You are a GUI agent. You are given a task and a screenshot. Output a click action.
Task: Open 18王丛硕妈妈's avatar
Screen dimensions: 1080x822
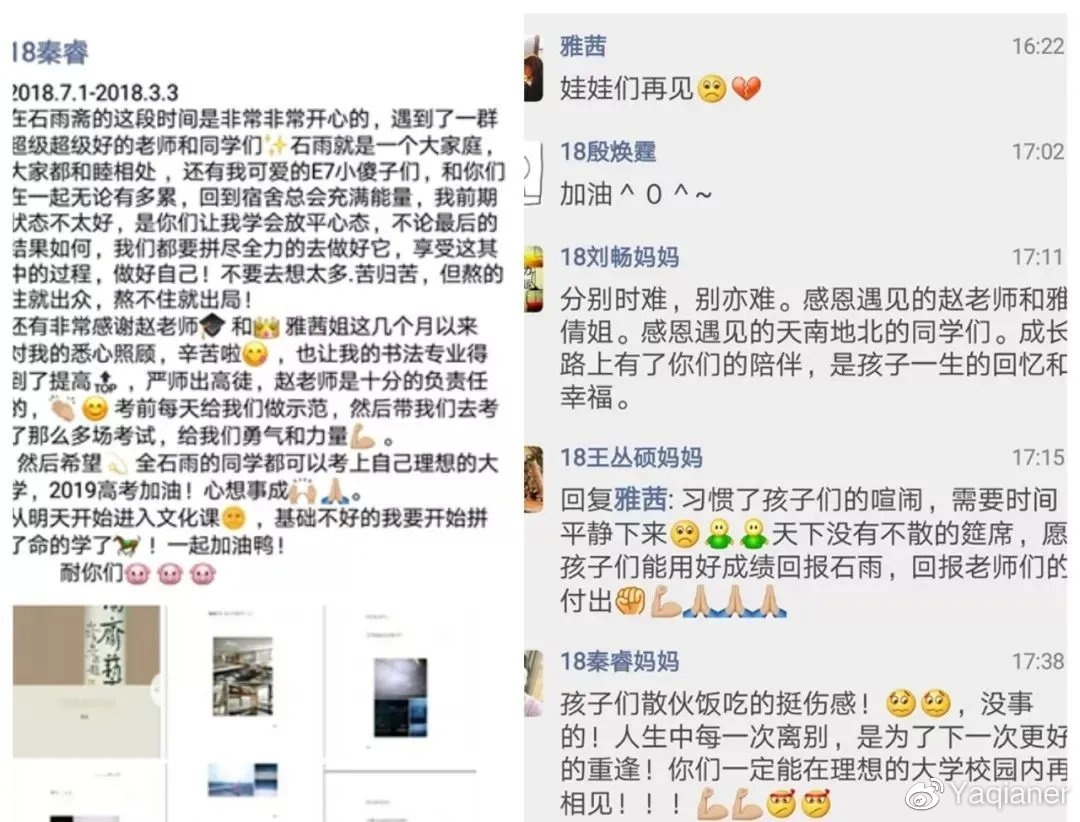(533, 480)
